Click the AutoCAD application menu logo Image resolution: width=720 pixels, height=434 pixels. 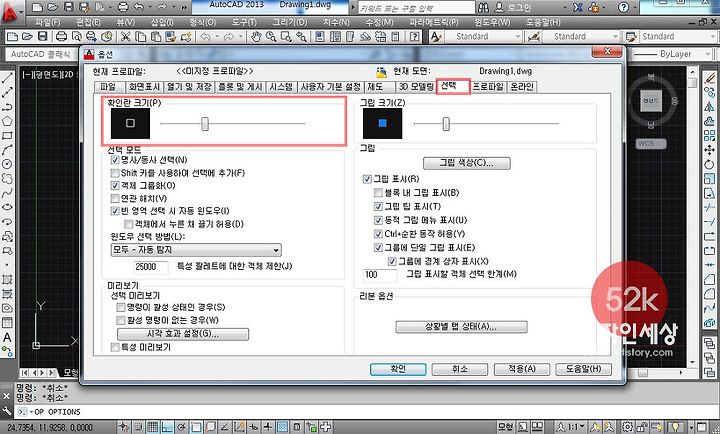(10, 12)
